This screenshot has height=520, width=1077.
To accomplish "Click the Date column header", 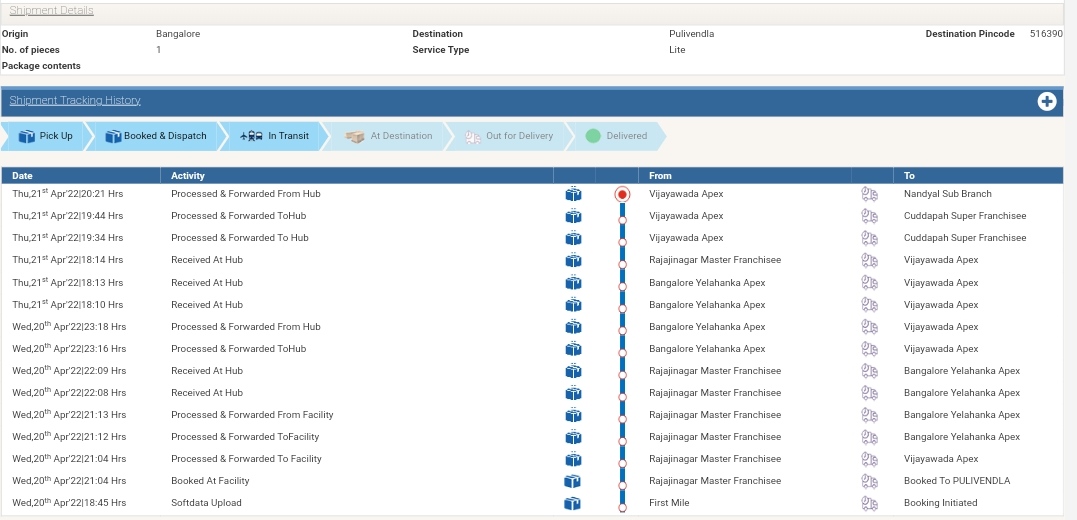I will point(22,176).
